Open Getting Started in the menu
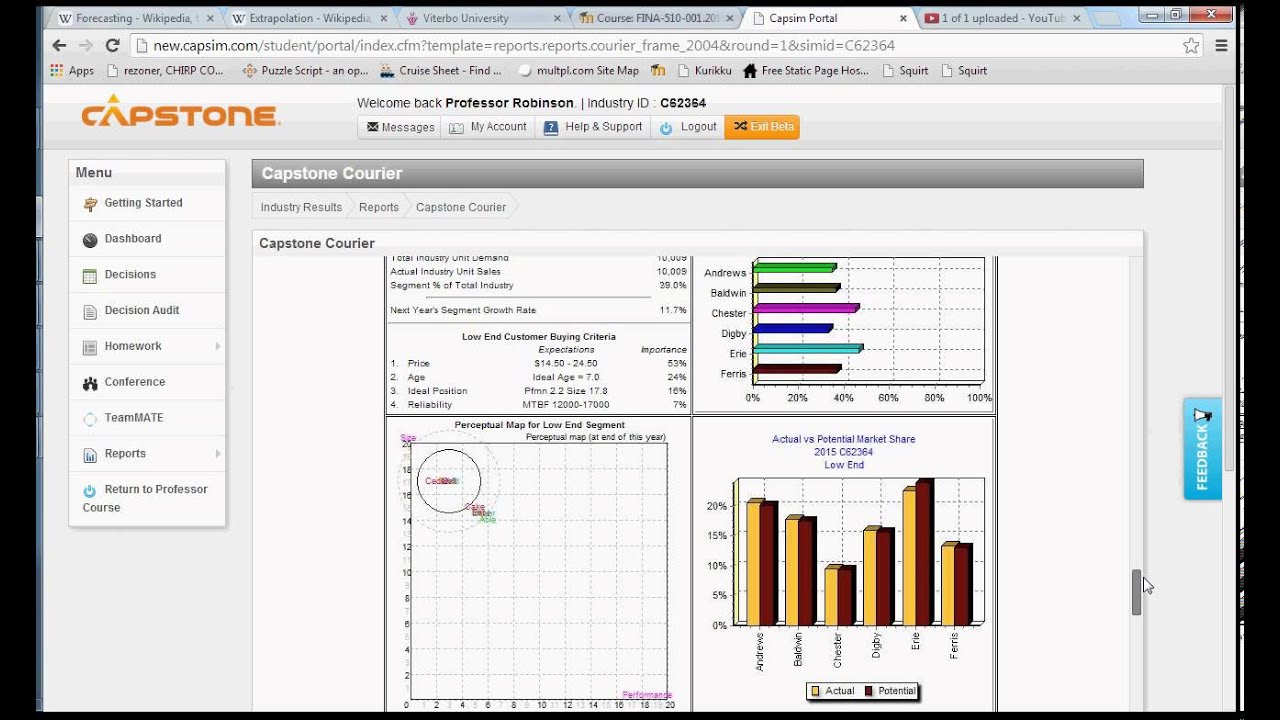Screen dimensions: 1280x720 147,203
